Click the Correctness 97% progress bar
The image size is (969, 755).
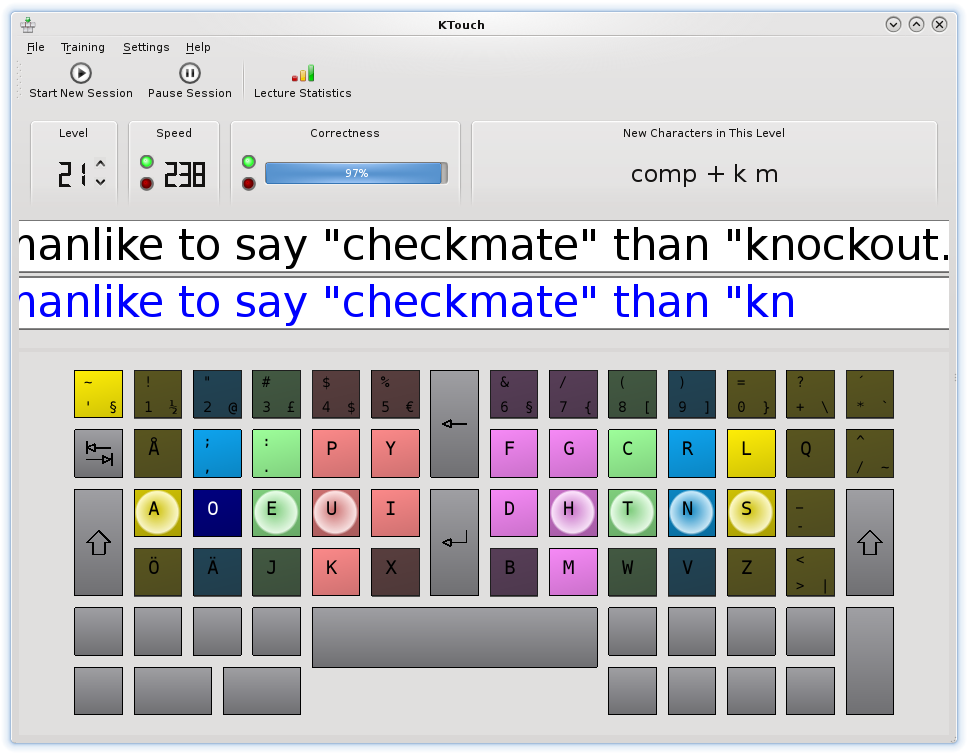pos(355,173)
